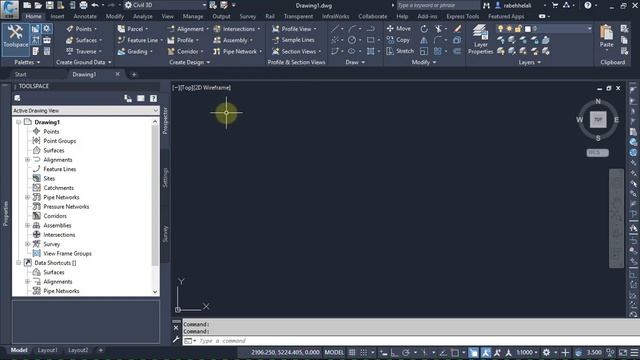The image size is (640, 360).
Task: Open the Section Views tool
Action: [x=296, y=51]
